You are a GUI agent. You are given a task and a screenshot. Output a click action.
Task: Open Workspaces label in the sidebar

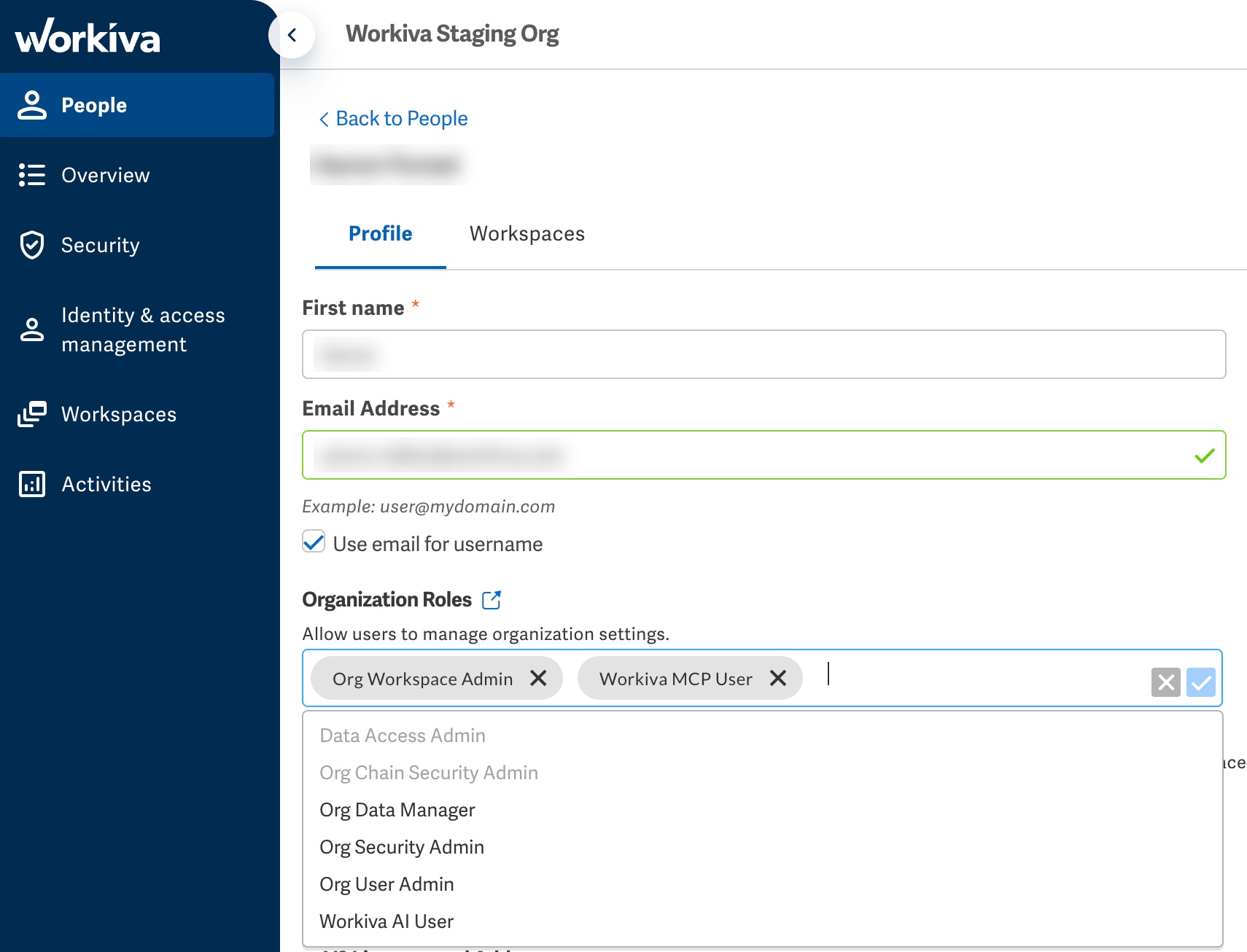(119, 414)
